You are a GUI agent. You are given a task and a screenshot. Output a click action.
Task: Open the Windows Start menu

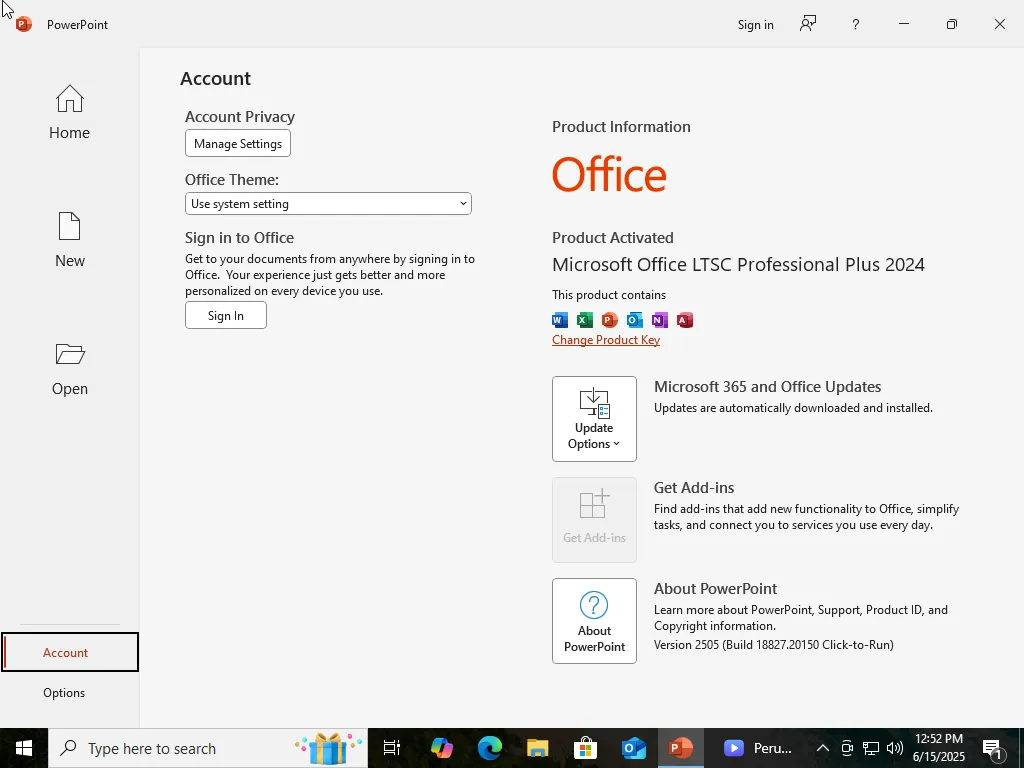point(24,748)
